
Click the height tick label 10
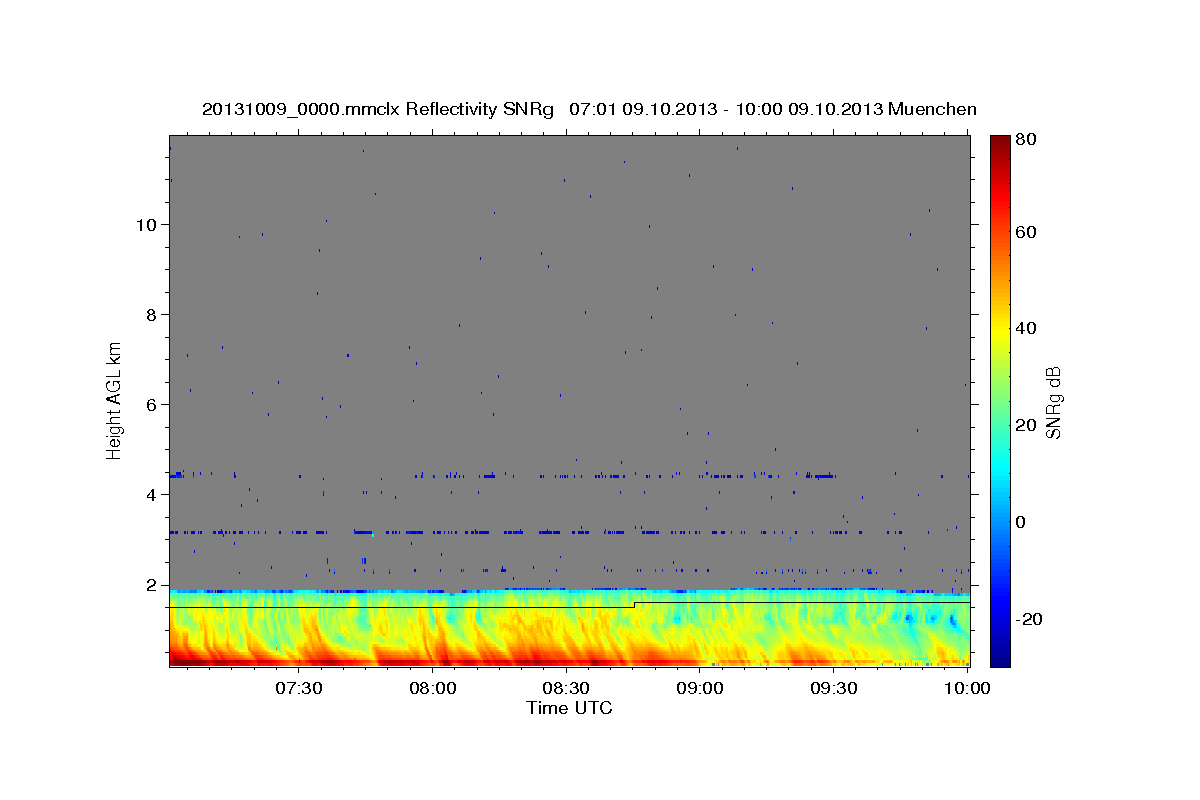pos(146,224)
